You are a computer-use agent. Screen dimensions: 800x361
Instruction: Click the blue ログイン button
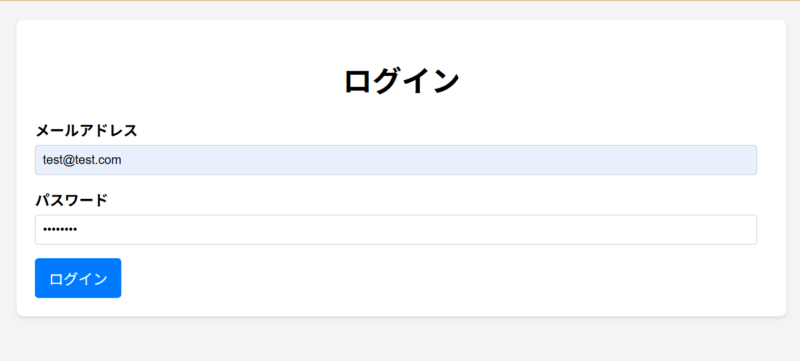[x=78, y=278]
